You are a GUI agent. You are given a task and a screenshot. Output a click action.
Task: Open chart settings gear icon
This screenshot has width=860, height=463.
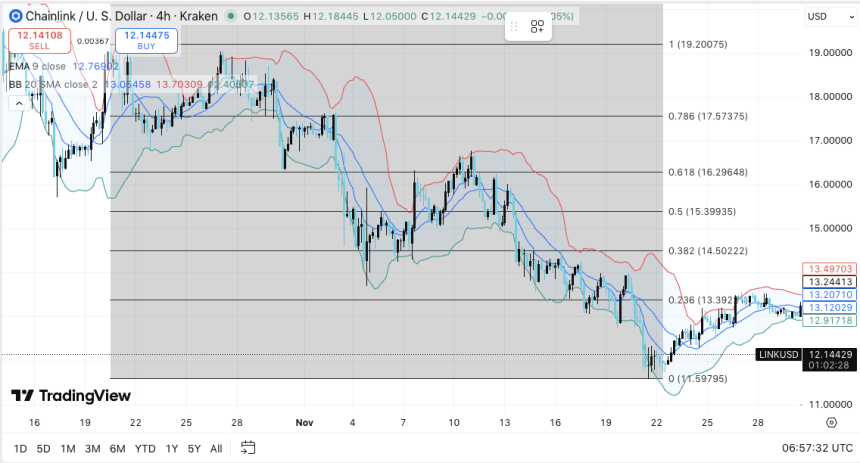click(831, 423)
